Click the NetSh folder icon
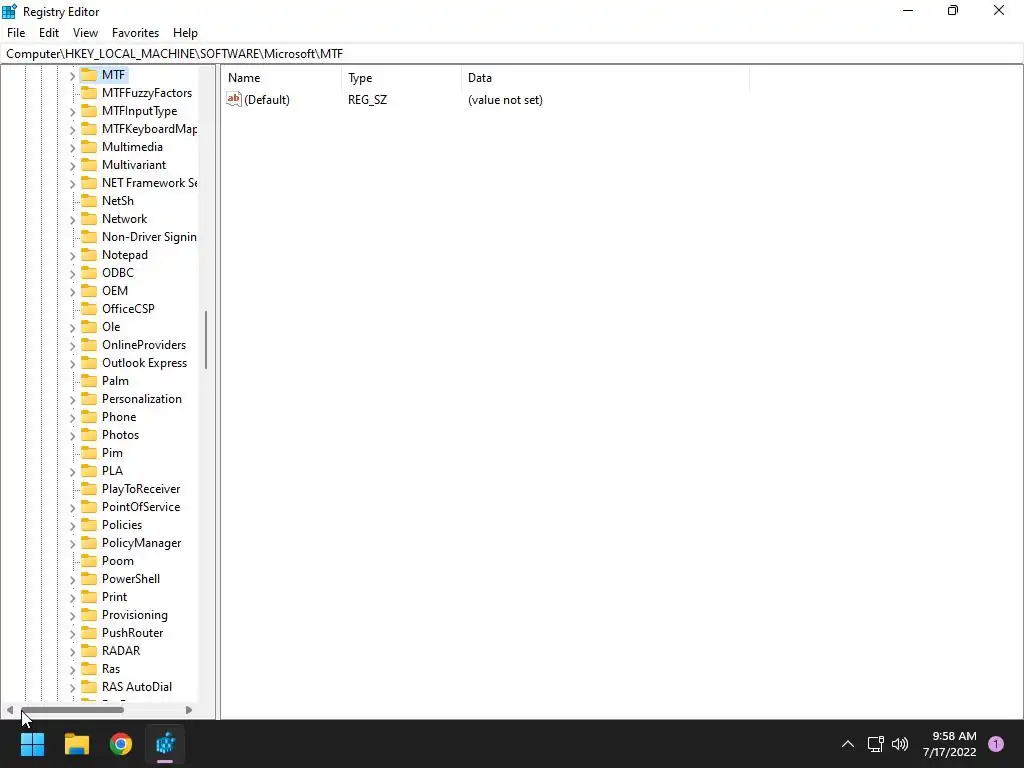 pyautogui.click(x=89, y=201)
